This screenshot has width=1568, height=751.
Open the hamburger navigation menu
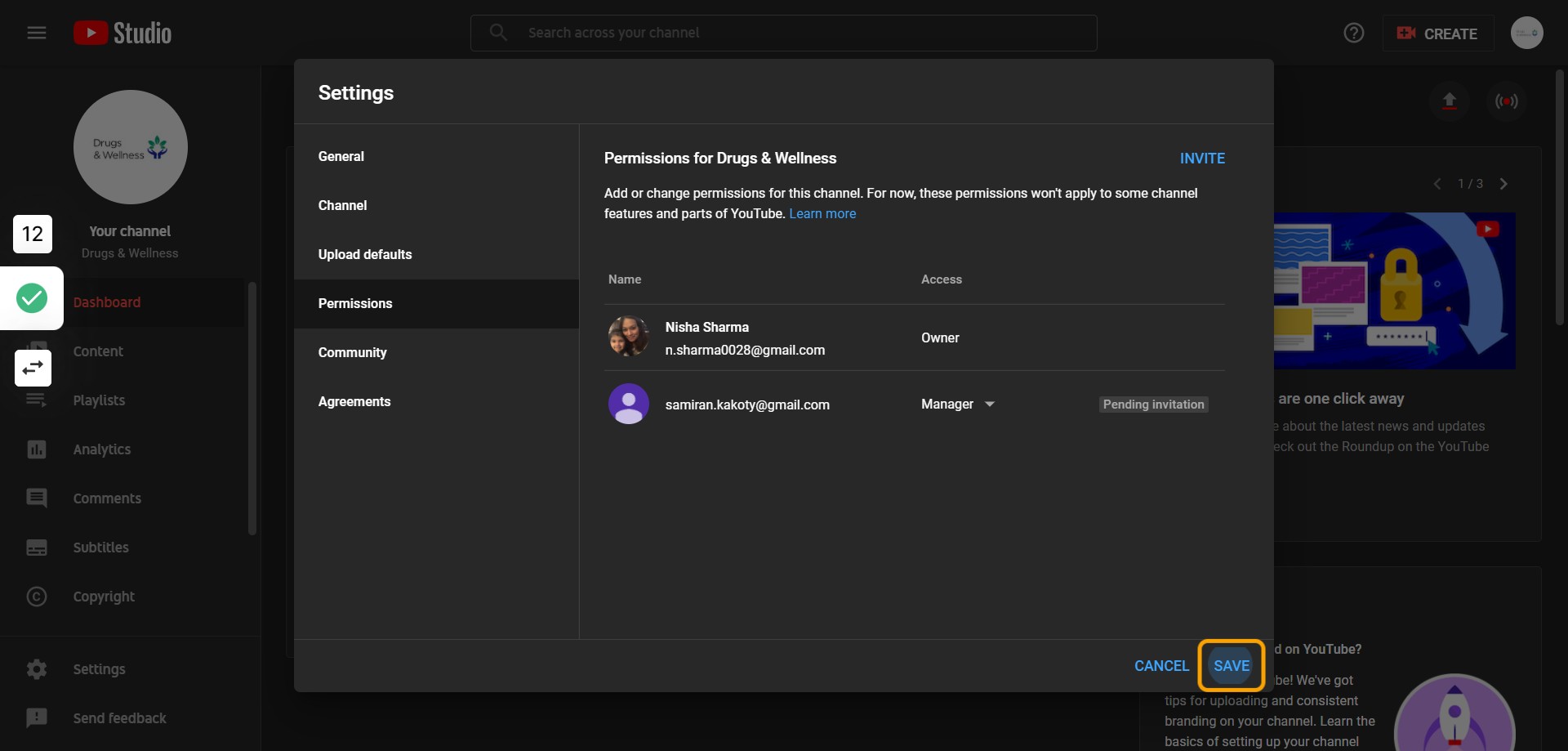[x=37, y=33]
